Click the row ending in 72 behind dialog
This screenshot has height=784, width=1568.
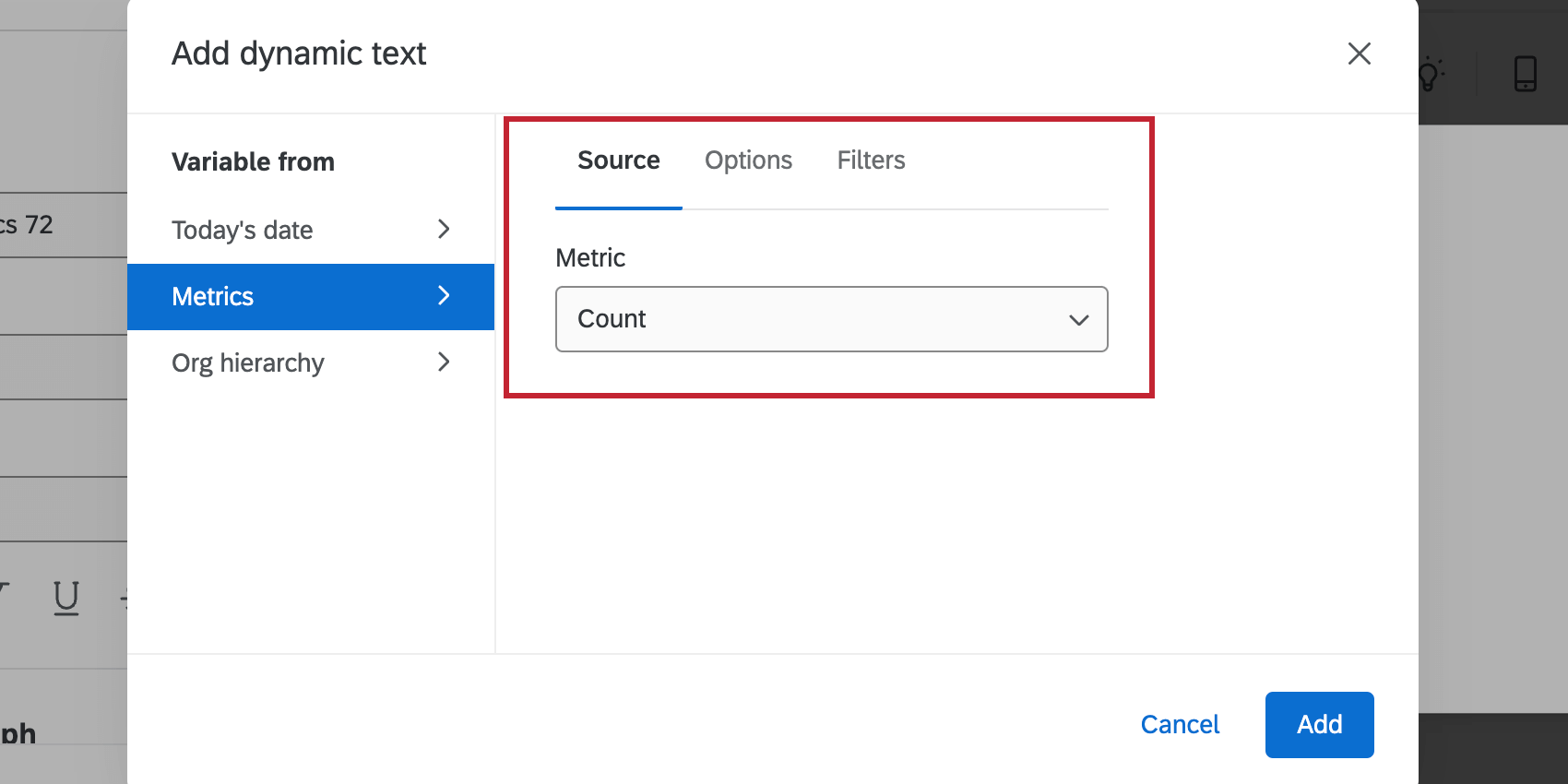click(x=37, y=225)
